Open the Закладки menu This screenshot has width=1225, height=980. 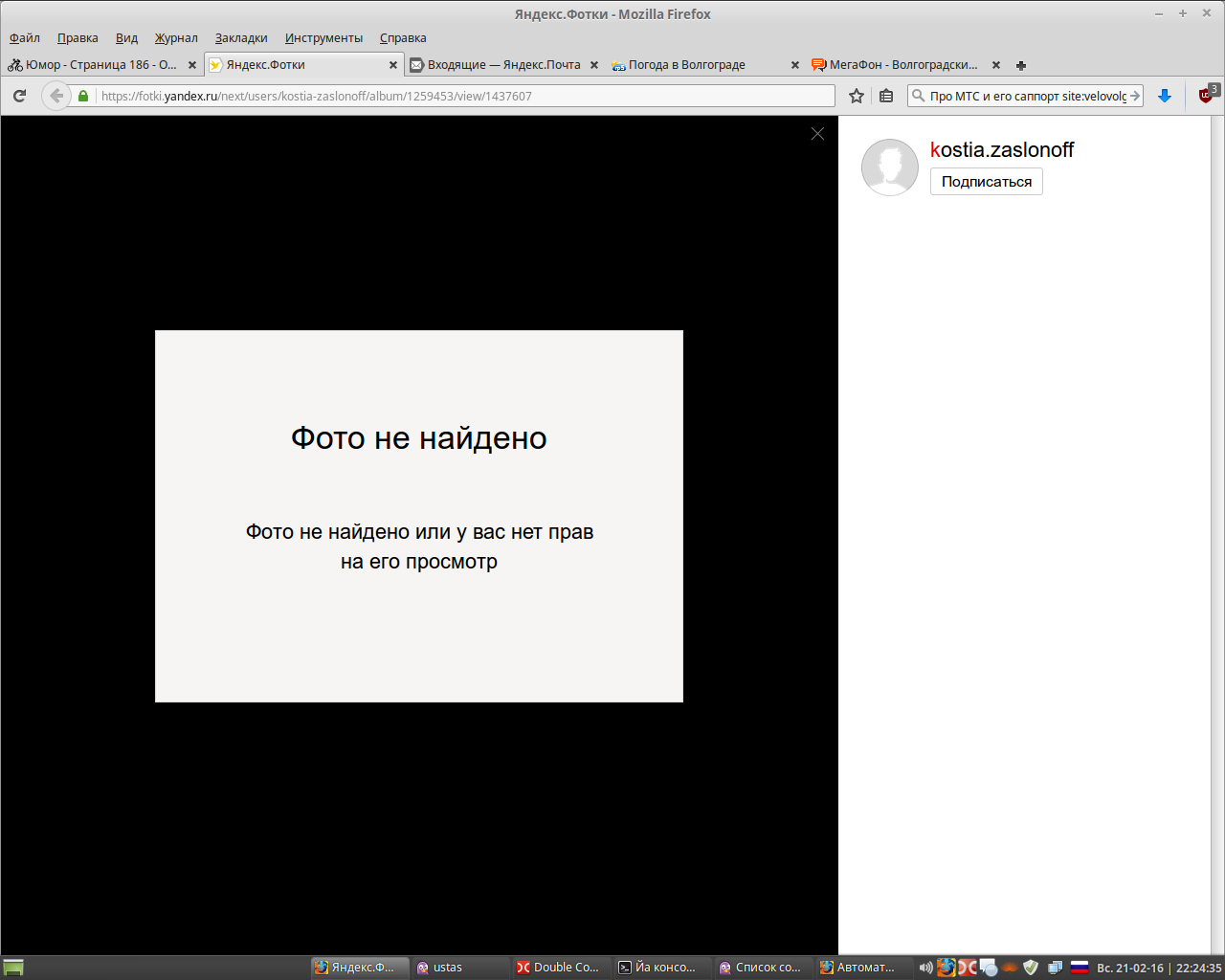241,38
